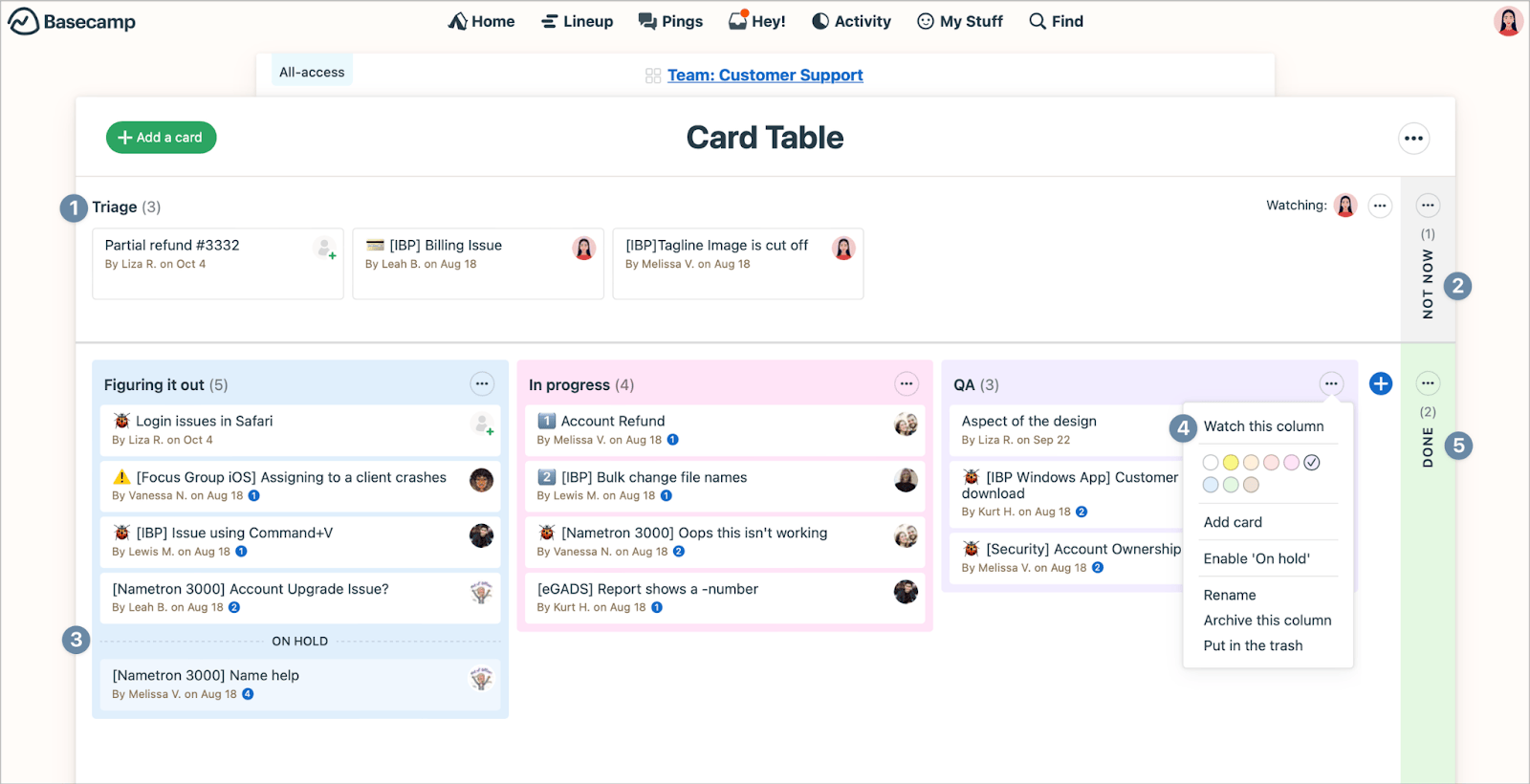Open In progress column options menu
Image resolution: width=1530 pixels, height=784 pixels.
point(907,384)
